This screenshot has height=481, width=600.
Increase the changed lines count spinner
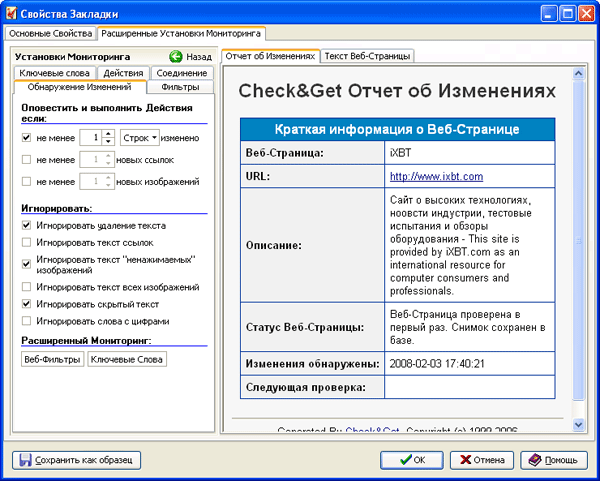108,134
